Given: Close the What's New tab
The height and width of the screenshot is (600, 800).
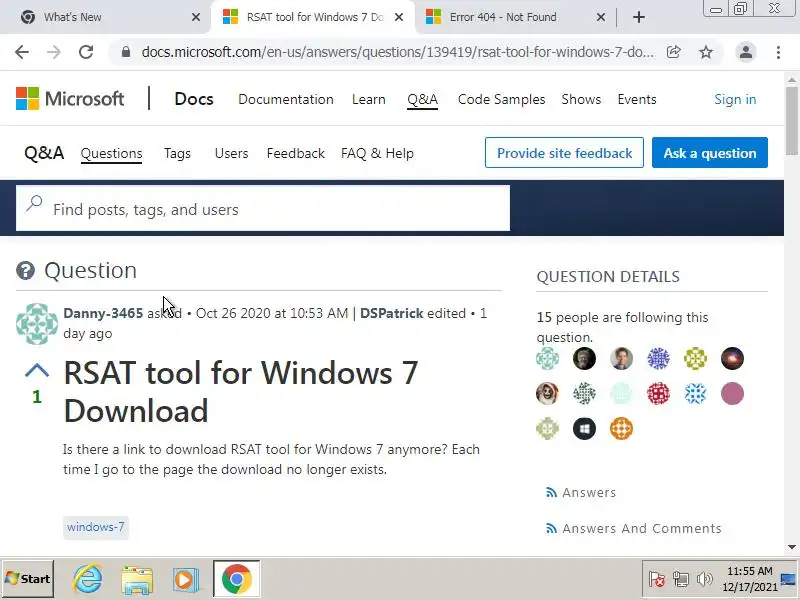Looking at the screenshot, I should pyautogui.click(x=195, y=17).
